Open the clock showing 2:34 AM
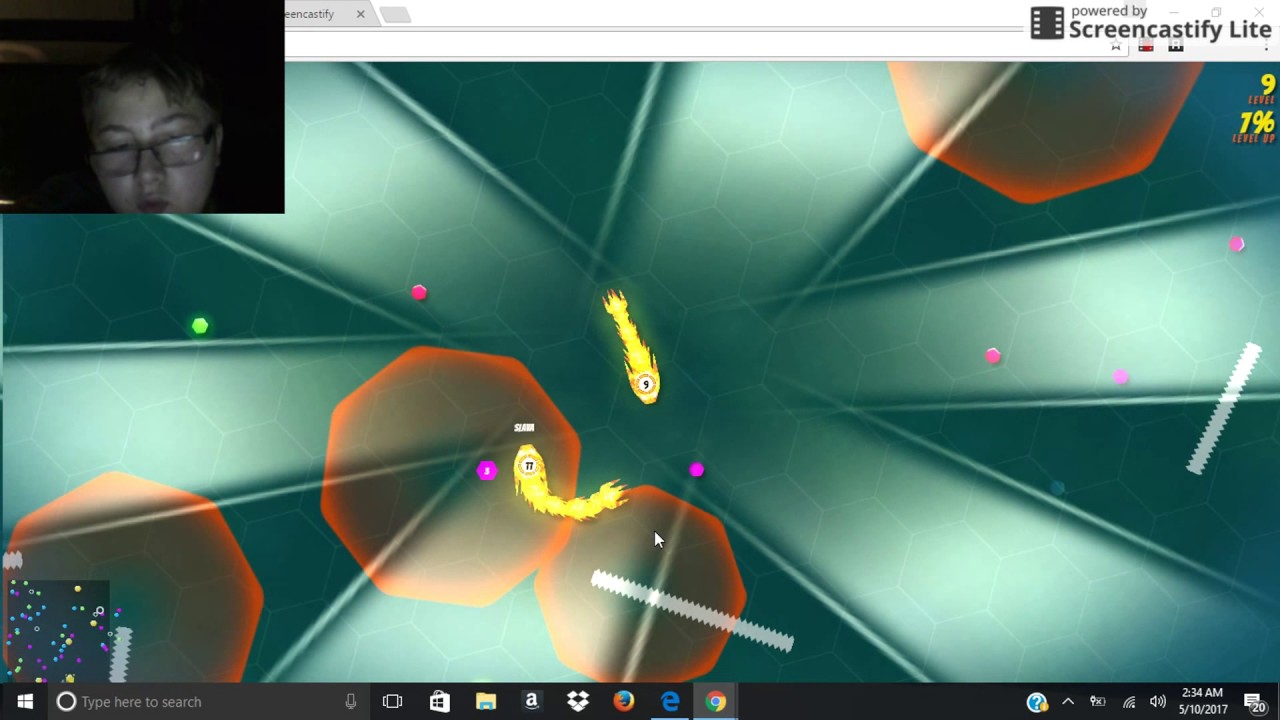Image resolution: width=1280 pixels, height=720 pixels. point(1203,701)
